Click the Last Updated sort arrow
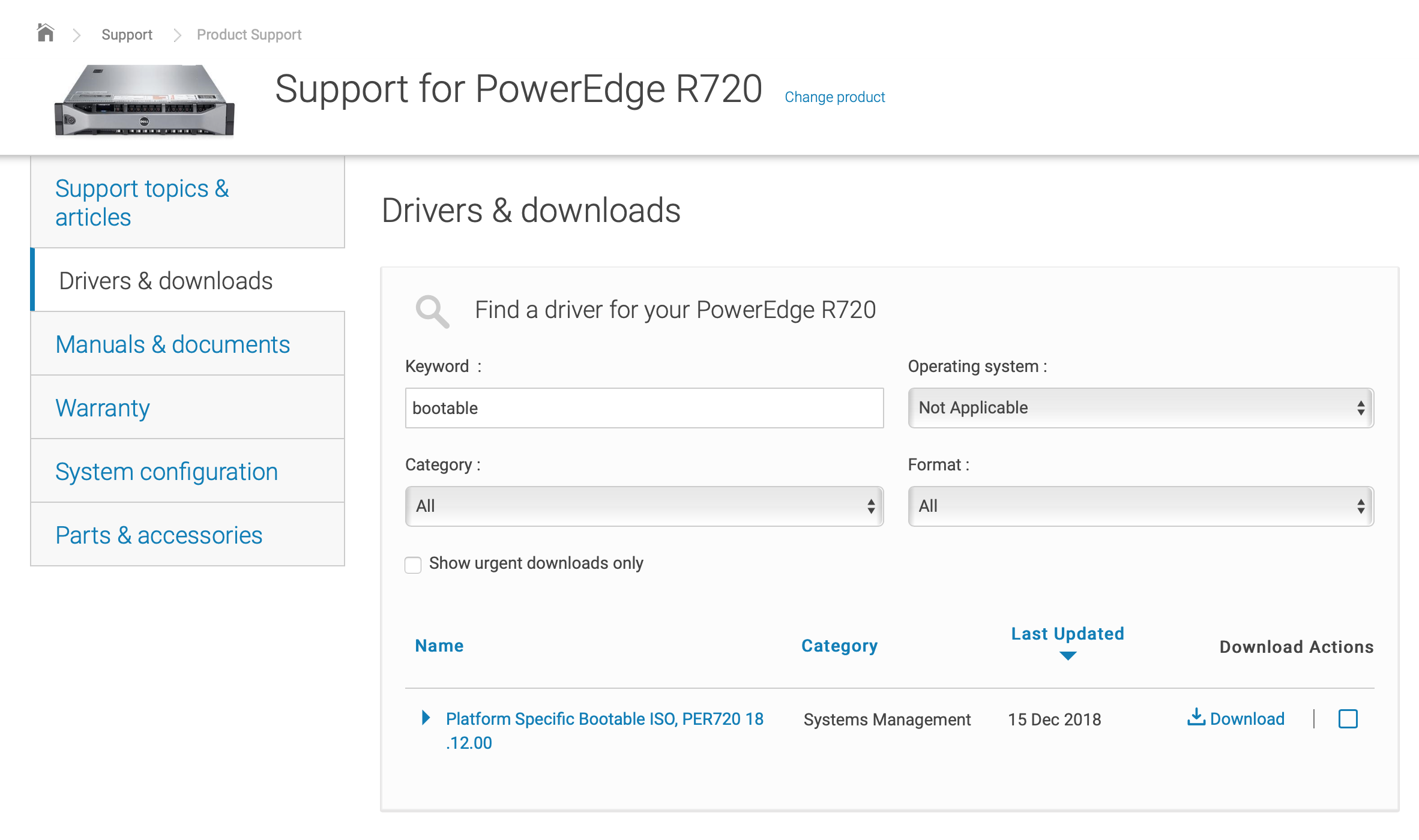The width and height of the screenshot is (1419, 840). pos(1068,656)
